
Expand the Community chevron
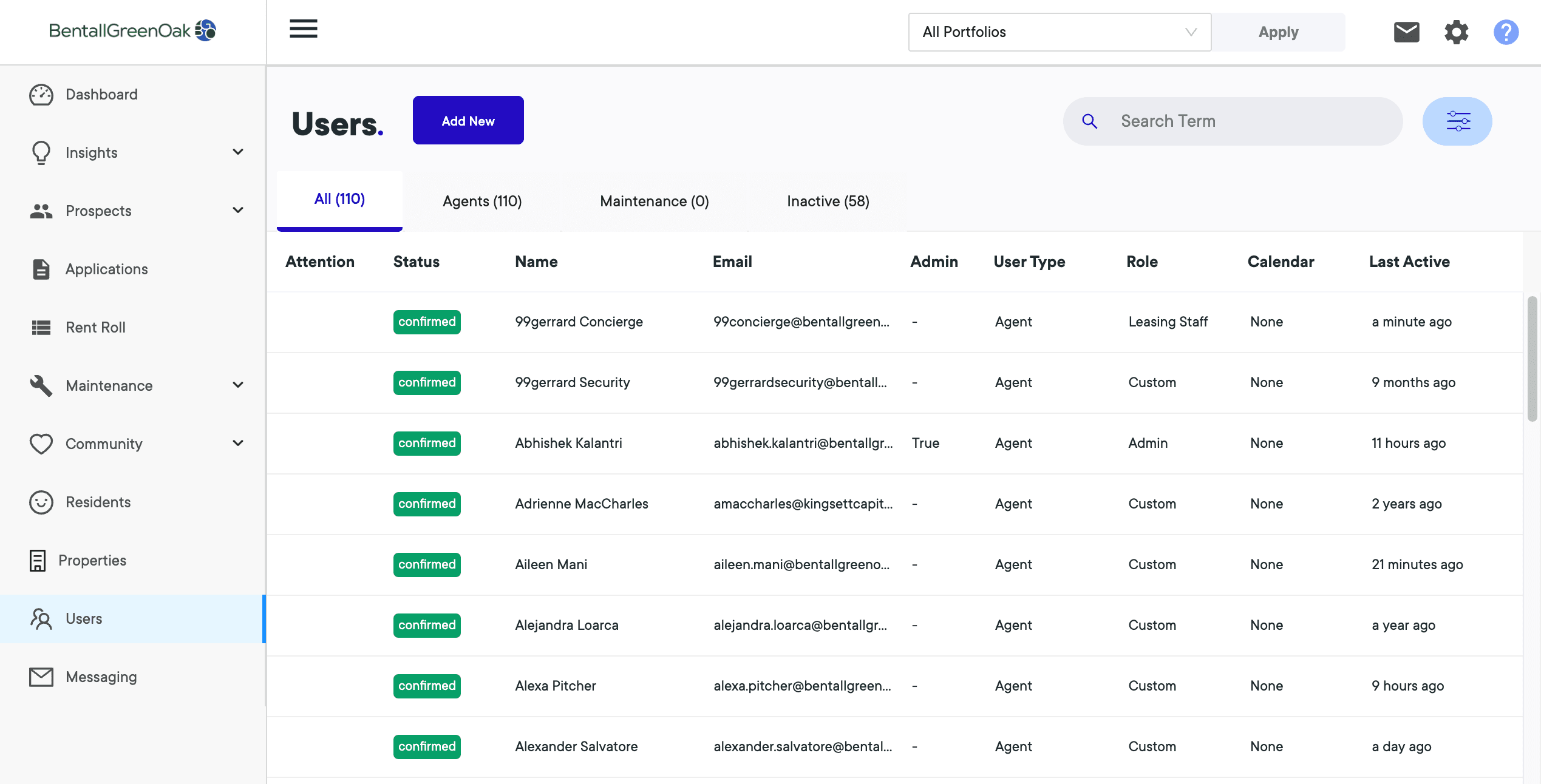pos(238,443)
